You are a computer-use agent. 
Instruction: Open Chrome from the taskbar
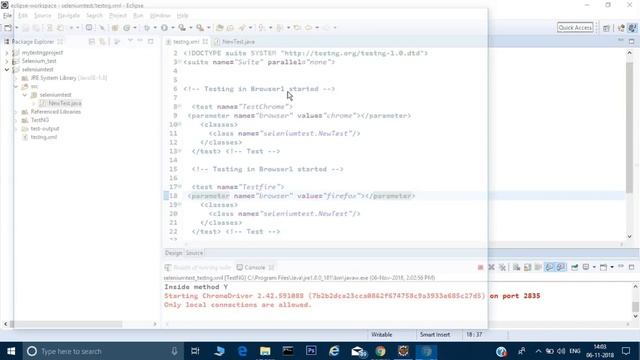click(x=380, y=351)
